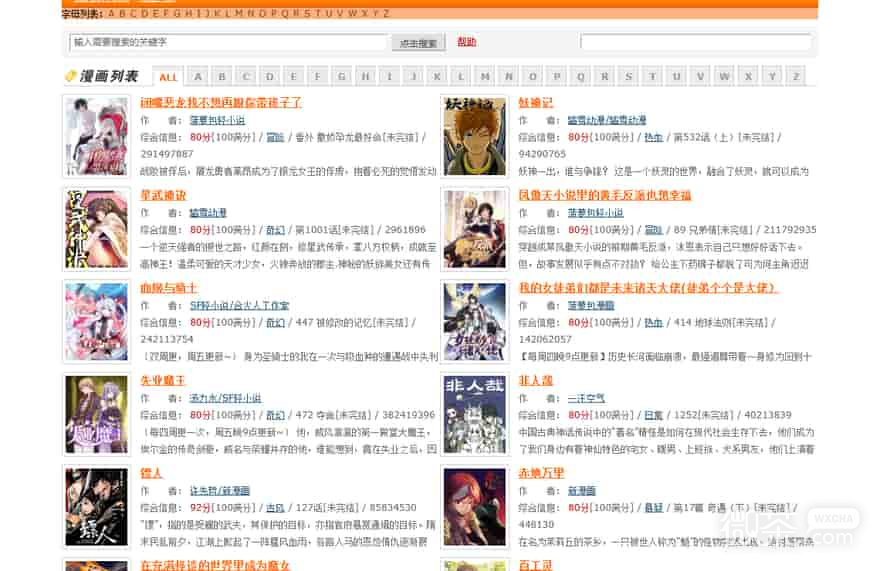This screenshot has width=880, height=571.
Task: Click the 点击搜索 search button
Action: 419,43
